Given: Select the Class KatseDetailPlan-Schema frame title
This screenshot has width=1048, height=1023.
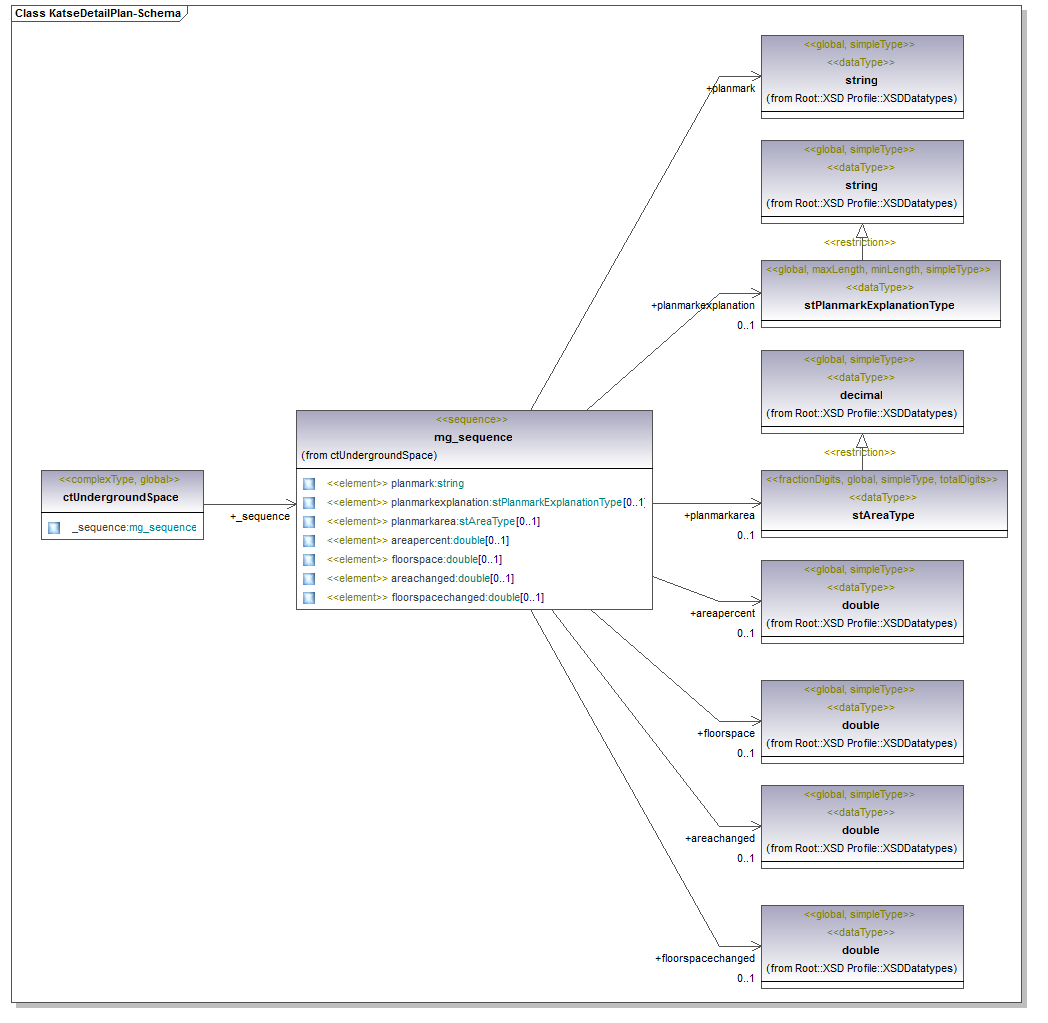Looking at the screenshot, I should (97, 14).
